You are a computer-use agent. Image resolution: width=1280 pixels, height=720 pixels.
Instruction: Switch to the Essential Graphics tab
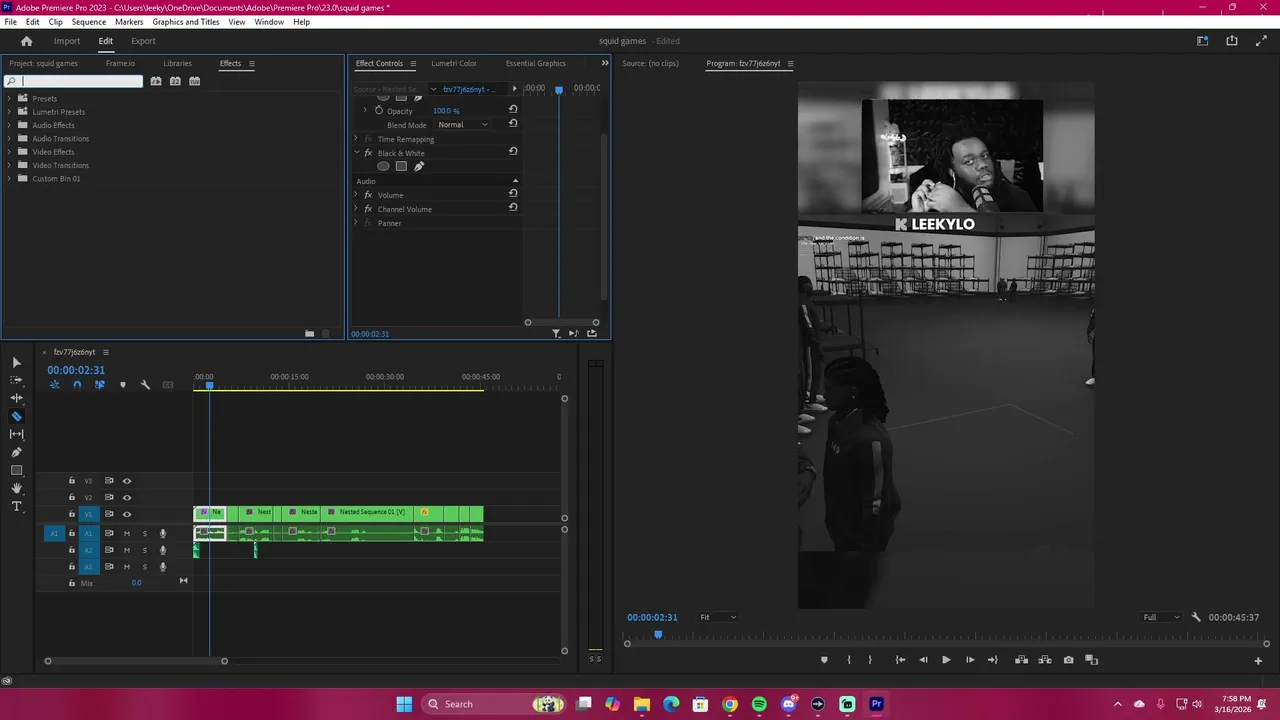[535, 63]
